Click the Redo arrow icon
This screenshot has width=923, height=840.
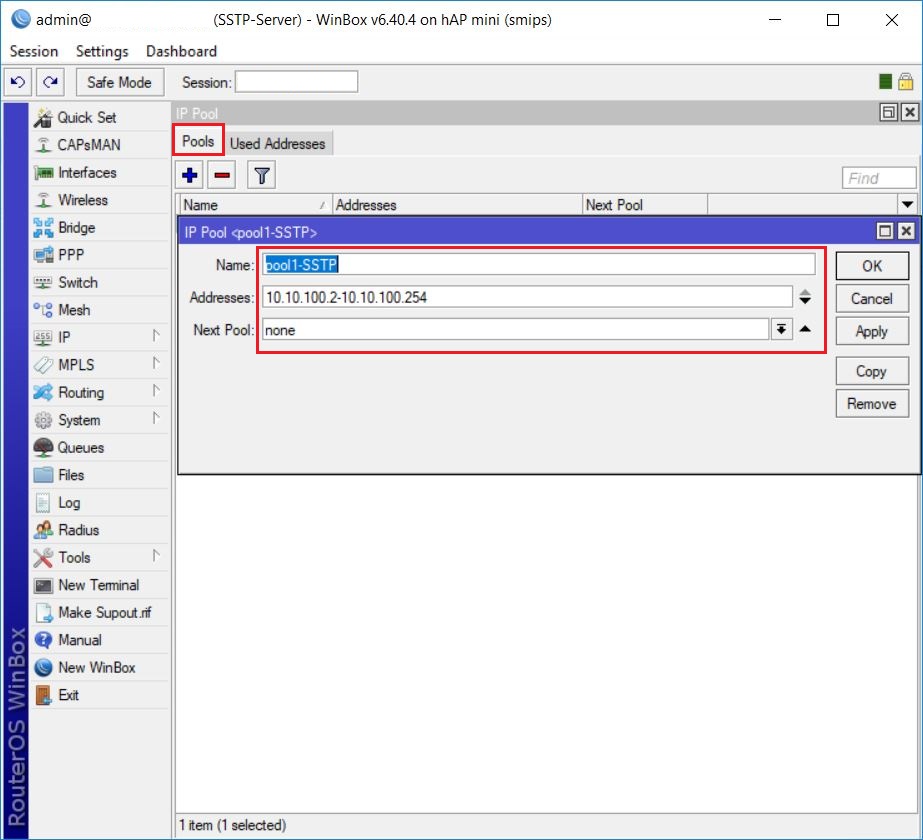[51, 82]
